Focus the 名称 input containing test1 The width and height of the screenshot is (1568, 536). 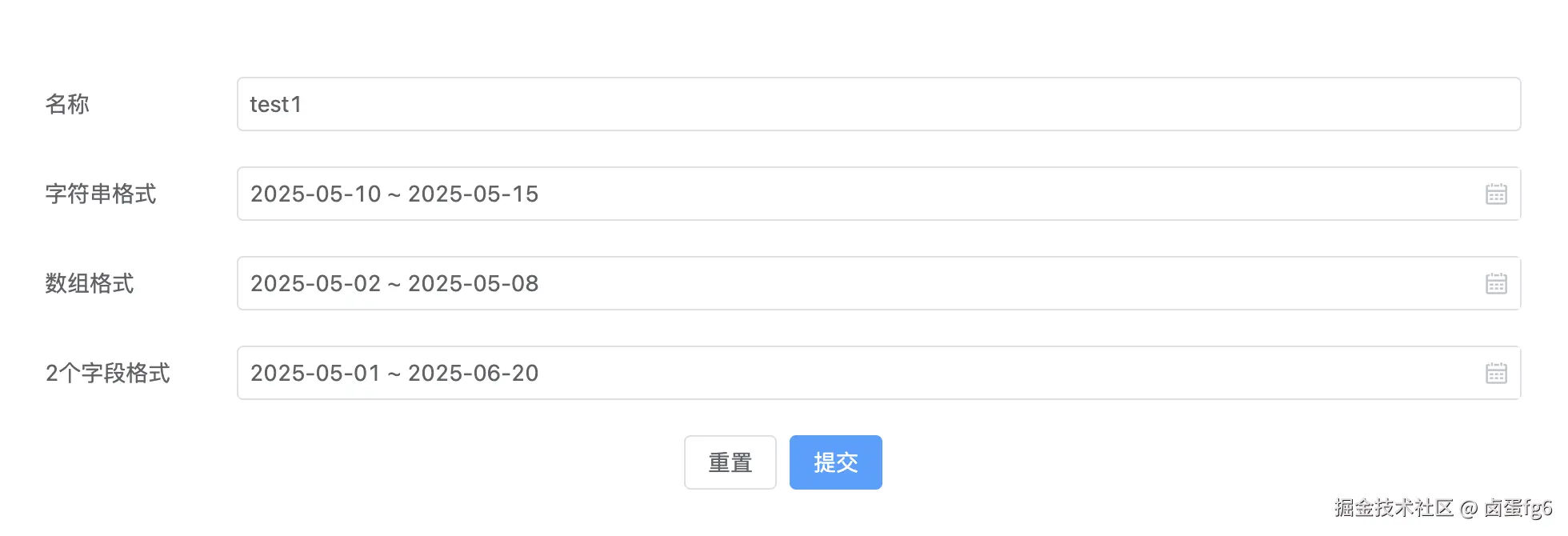pyautogui.click(x=878, y=104)
